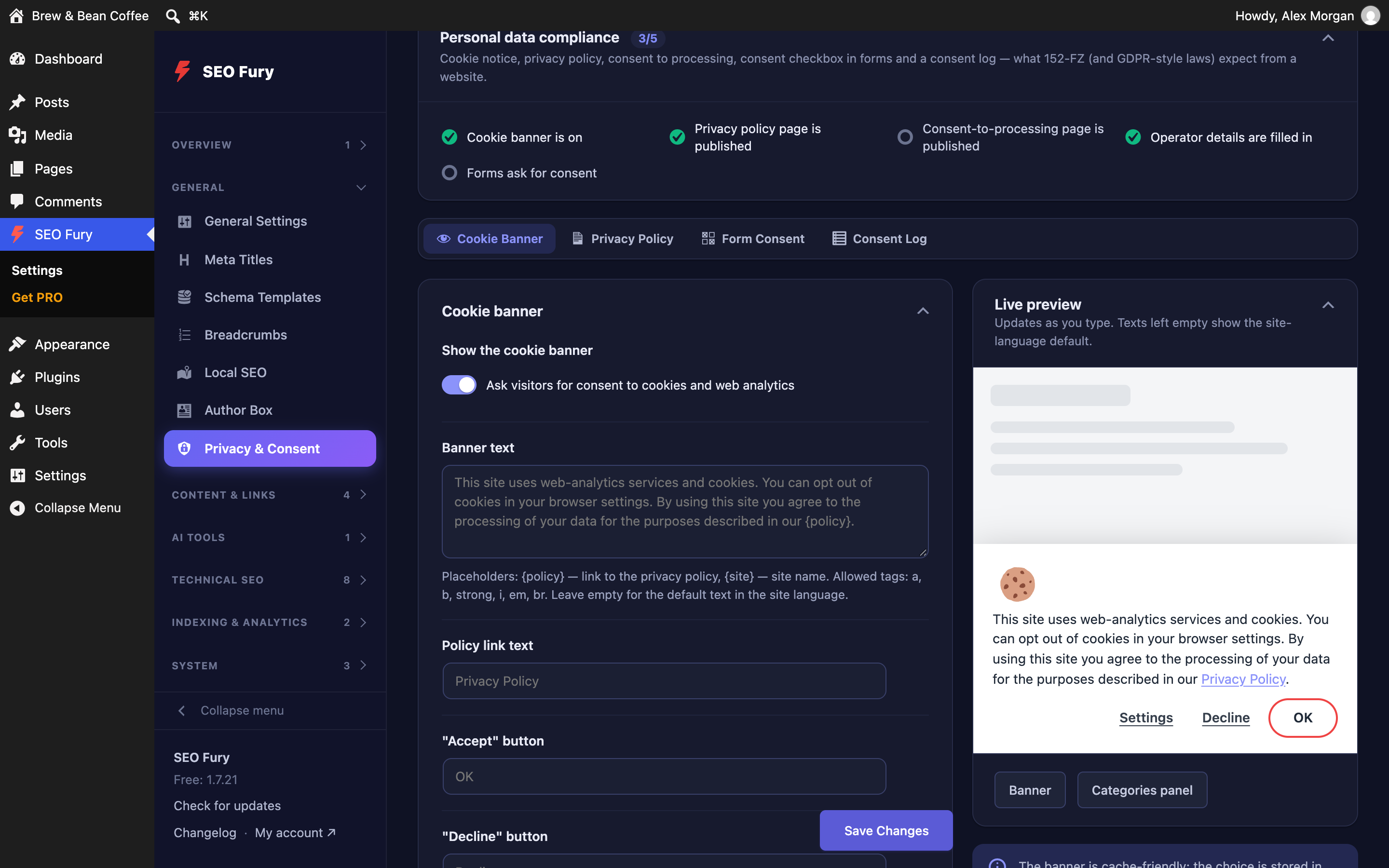Open the Plugins menu icon

coord(17,377)
